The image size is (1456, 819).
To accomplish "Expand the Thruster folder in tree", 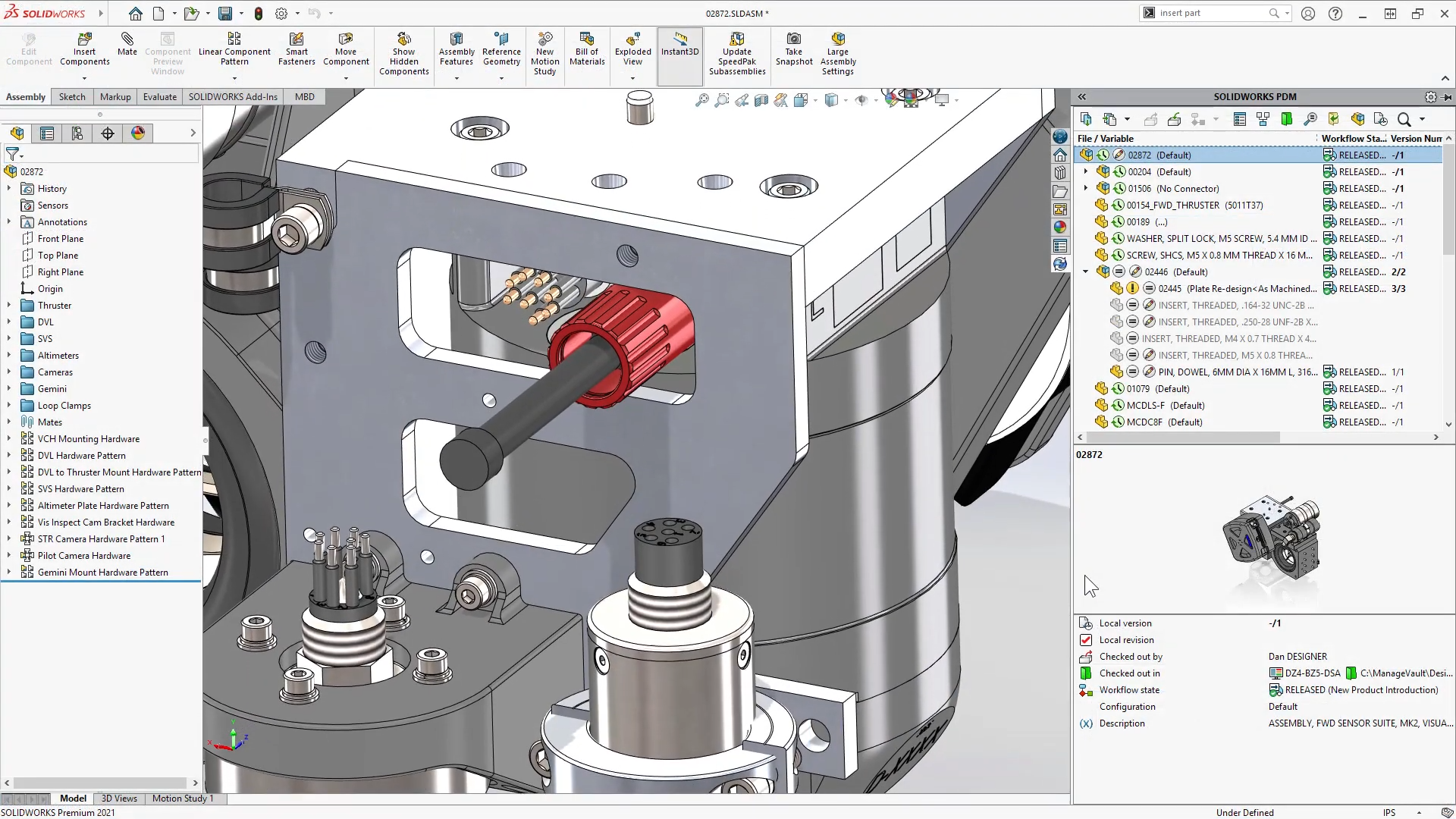I will pyautogui.click(x=9, y=306).
